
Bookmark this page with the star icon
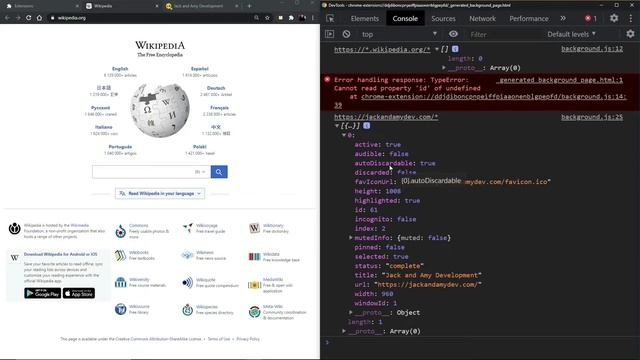pos(267,18)
